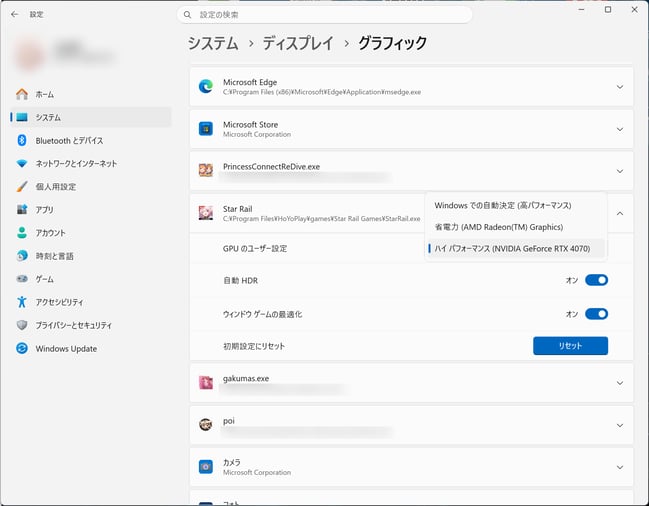Image resolution: width=649 pixels, height=506 pixels.
Task: Click the Privacy shield icon
Action: [x=22, y=325]
